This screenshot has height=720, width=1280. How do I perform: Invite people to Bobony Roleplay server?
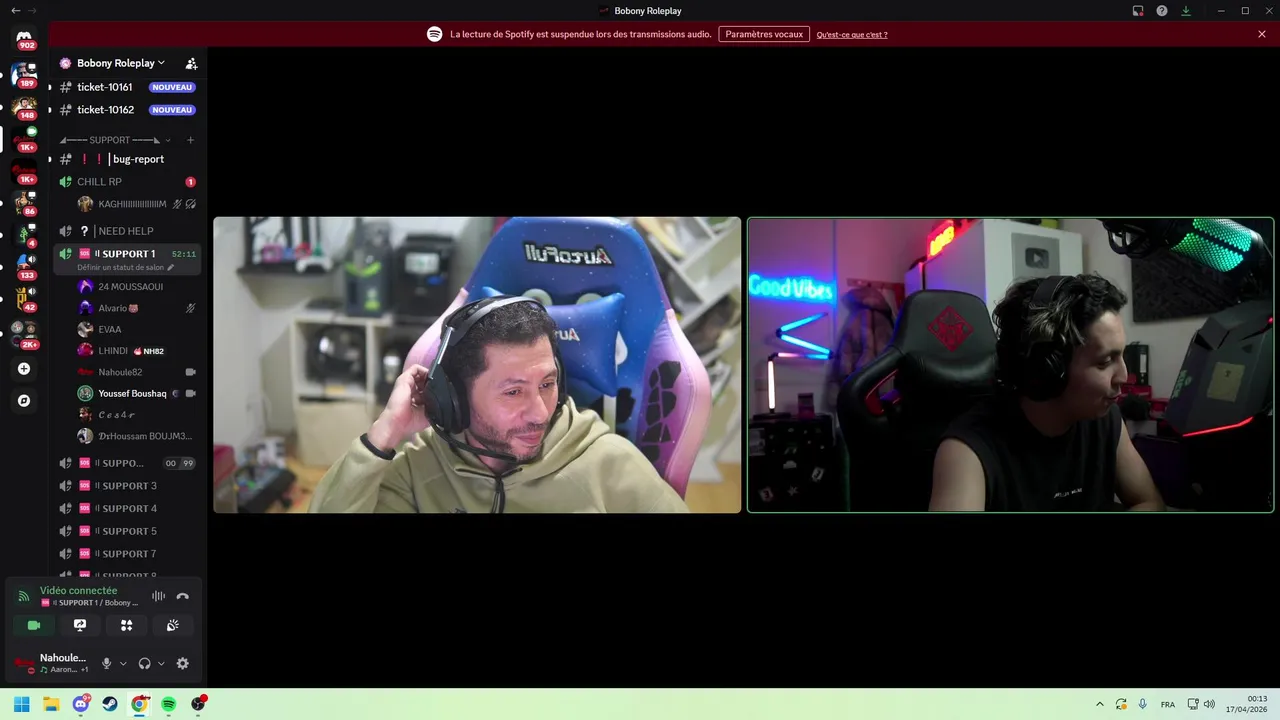pyautogui.click(x=191, y=63)
